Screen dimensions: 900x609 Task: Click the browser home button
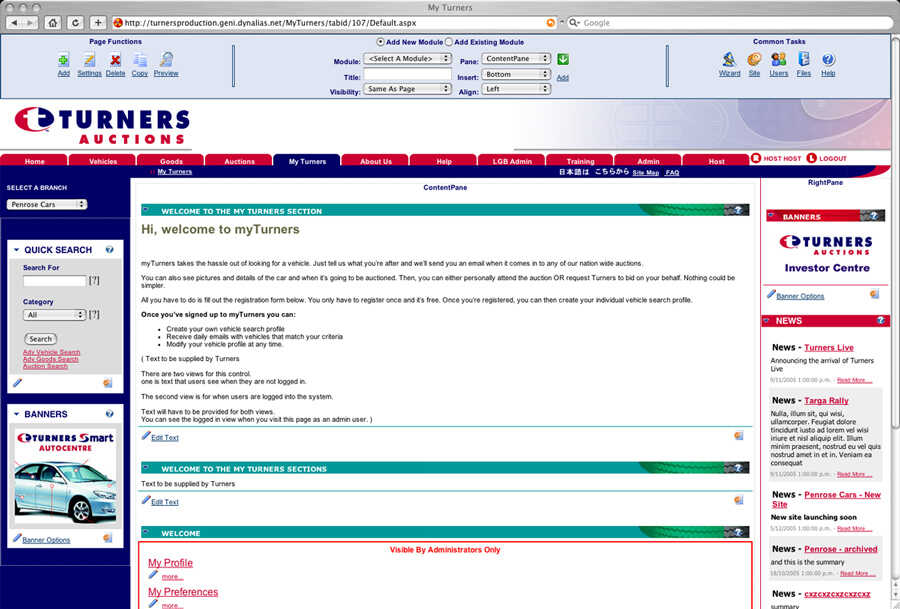tap(53, 23)
